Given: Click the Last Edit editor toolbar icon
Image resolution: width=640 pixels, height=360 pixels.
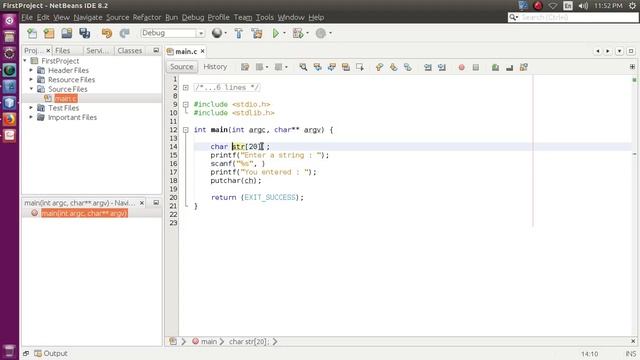Looking at the screenshot, I should click(x=245, y=67).
